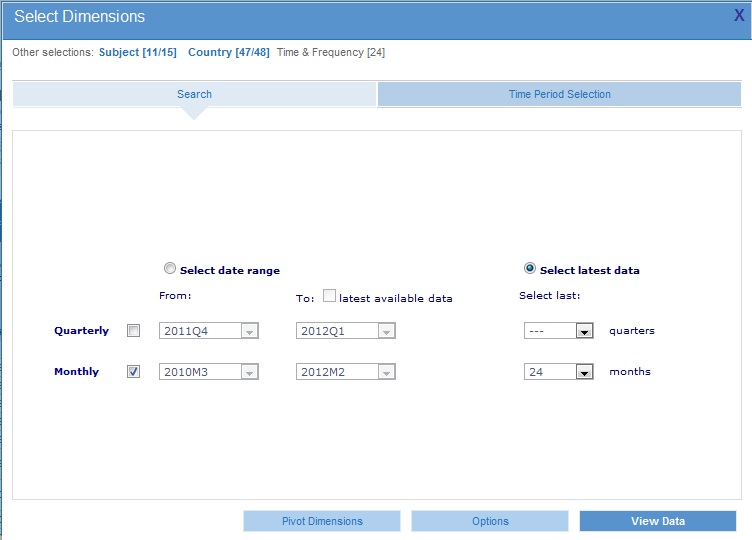Image resolution: width=752 pixels, height=540 pixels.
Task: Close the Select Dimensions dialog with X
Action: [x=739, y=15]
